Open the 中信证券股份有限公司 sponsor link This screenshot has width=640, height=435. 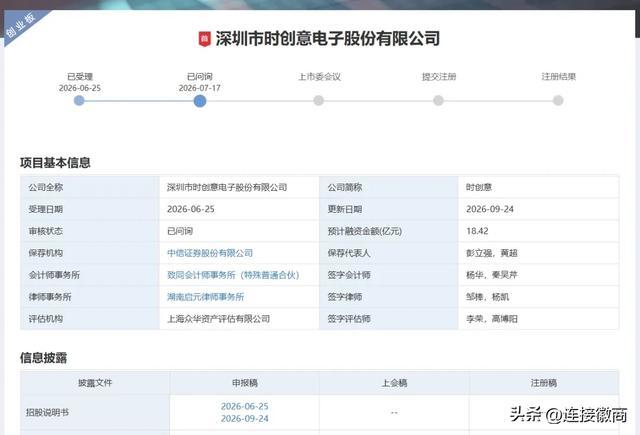[x=210, y=253]
